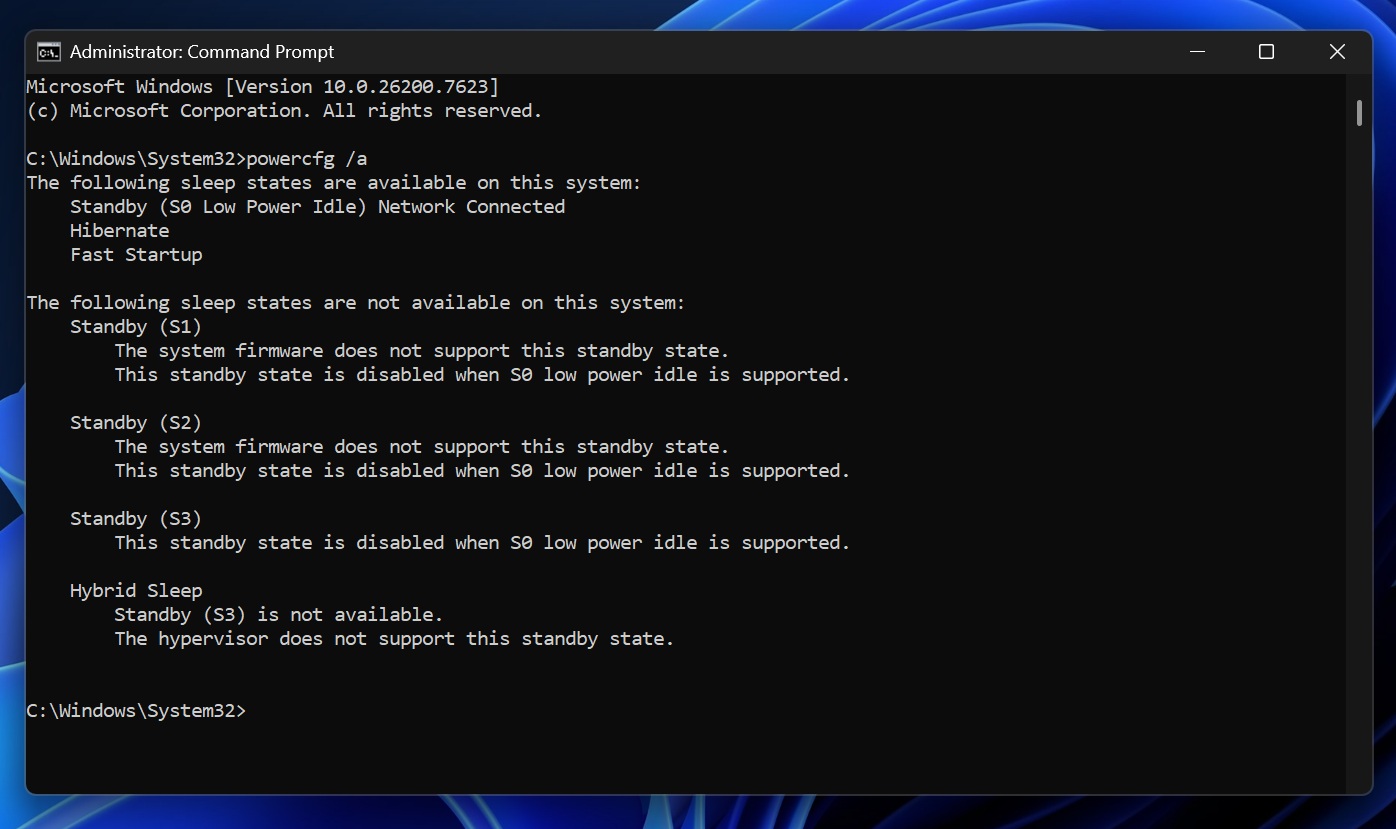Click the 'Standby (S3)' heading
The width and height of the screenshot is (1396, 829).
point(136,519)
